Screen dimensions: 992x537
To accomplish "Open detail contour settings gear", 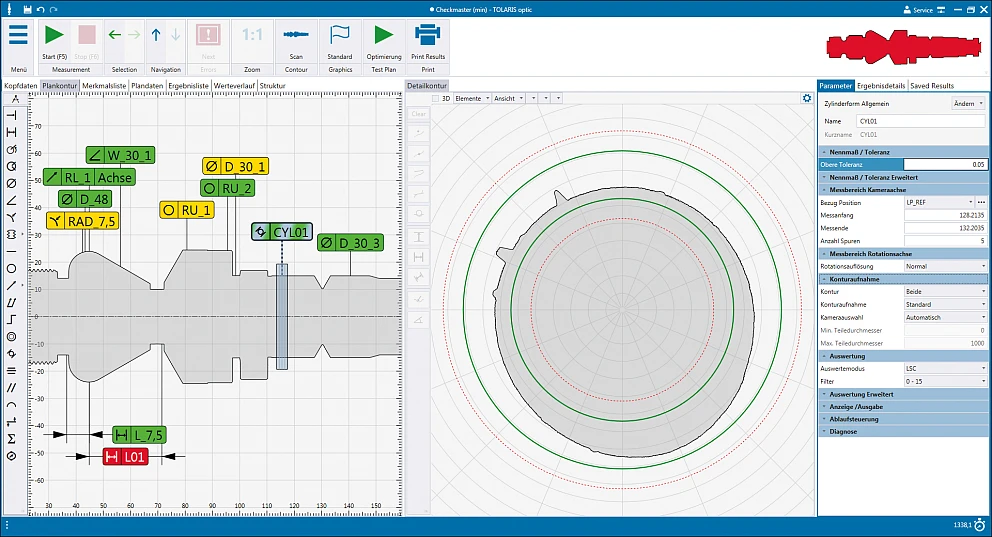I will click(807, 98).
